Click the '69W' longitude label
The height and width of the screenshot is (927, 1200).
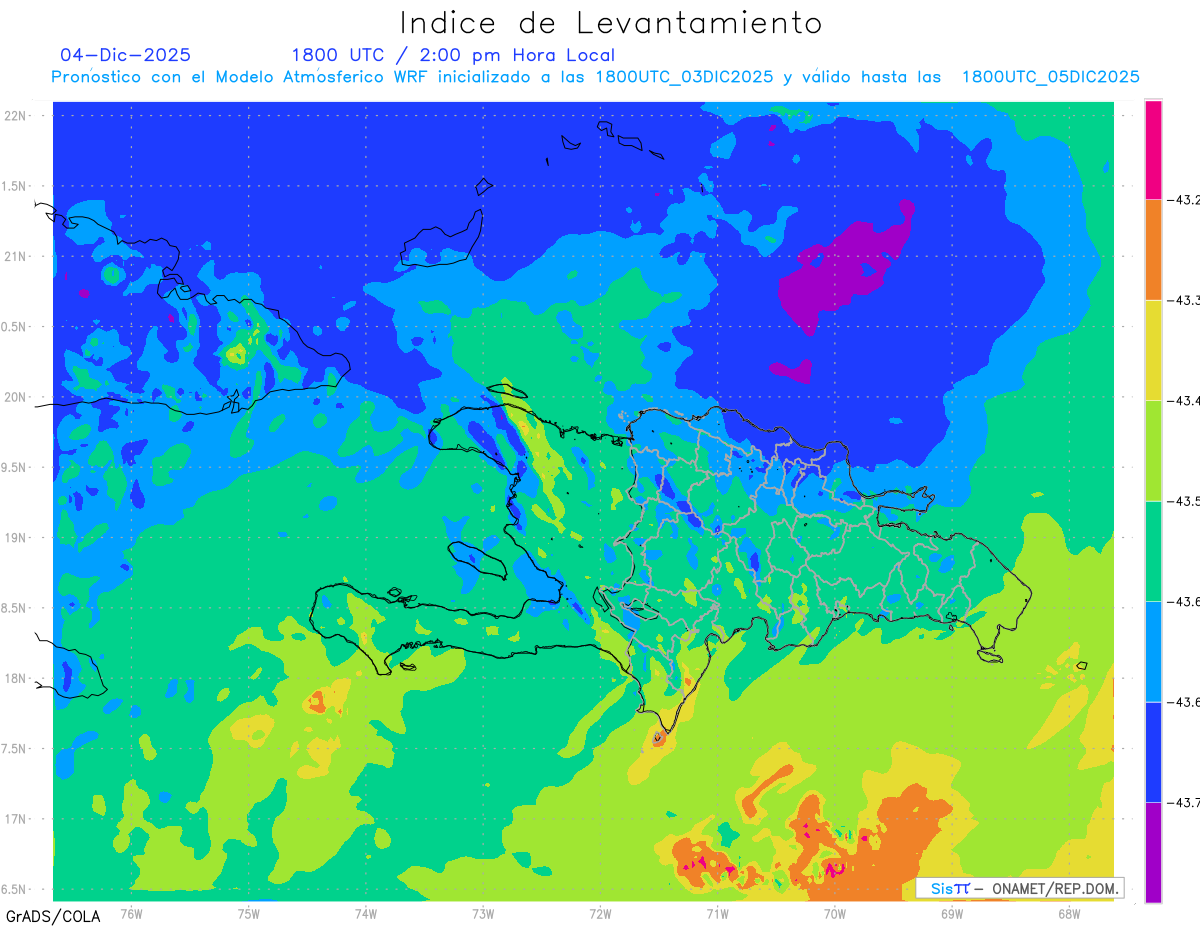pyautogui.click(x=952, y=914)
